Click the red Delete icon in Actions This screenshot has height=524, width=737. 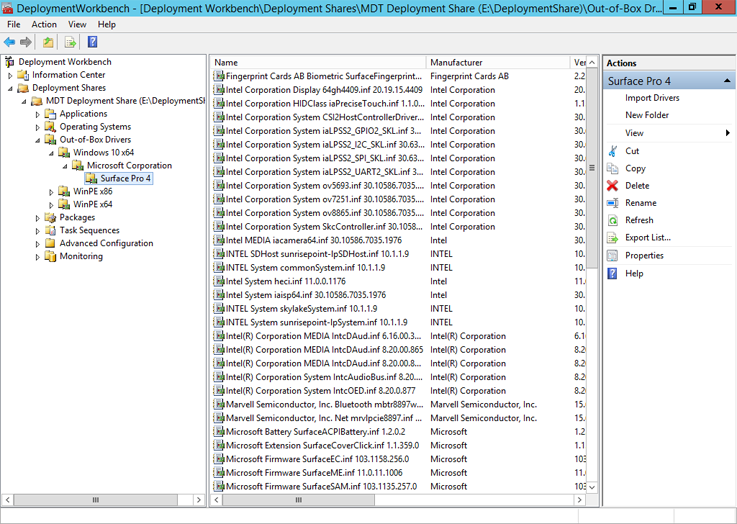tap(613, 186)
